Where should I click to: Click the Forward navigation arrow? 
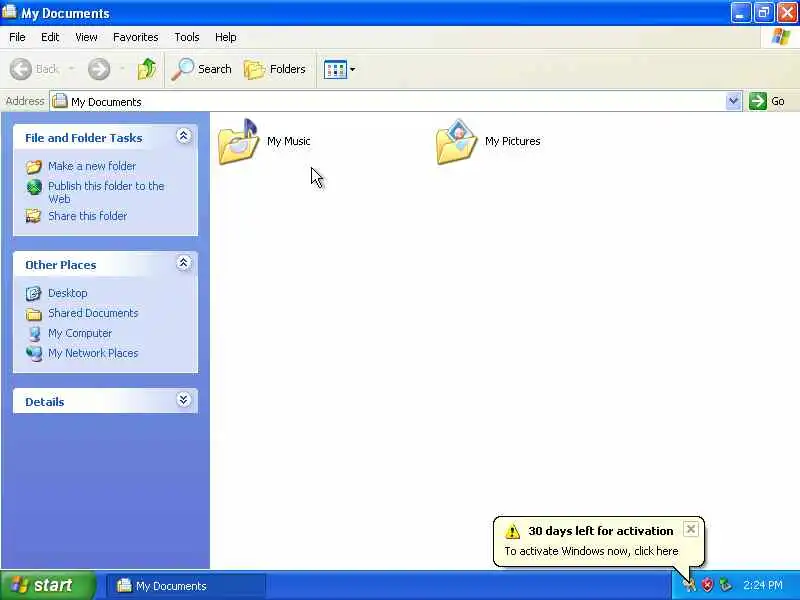coord(99,69)
